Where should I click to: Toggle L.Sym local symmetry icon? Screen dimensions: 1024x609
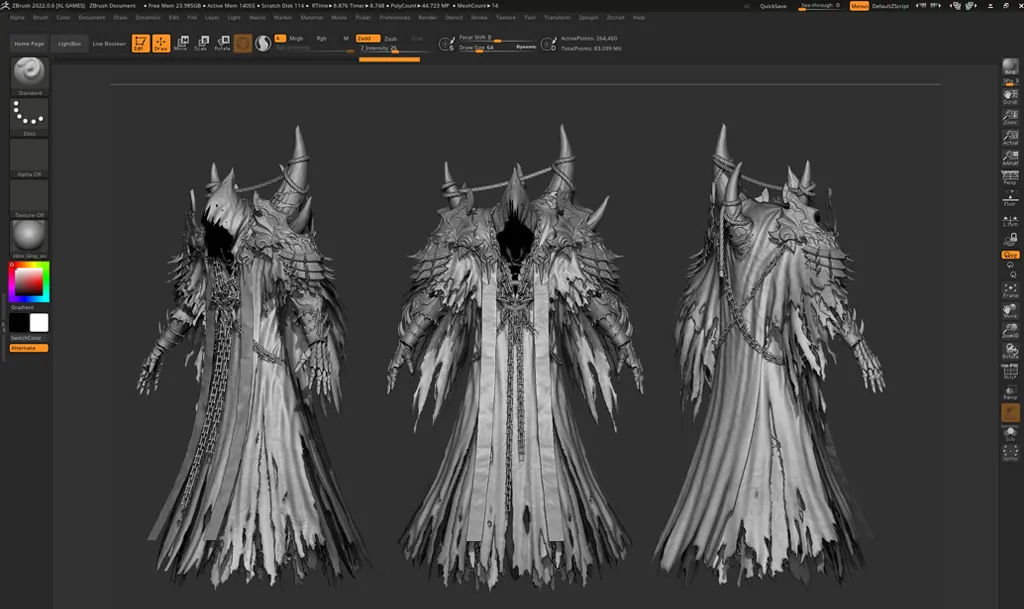[1010, 220]
